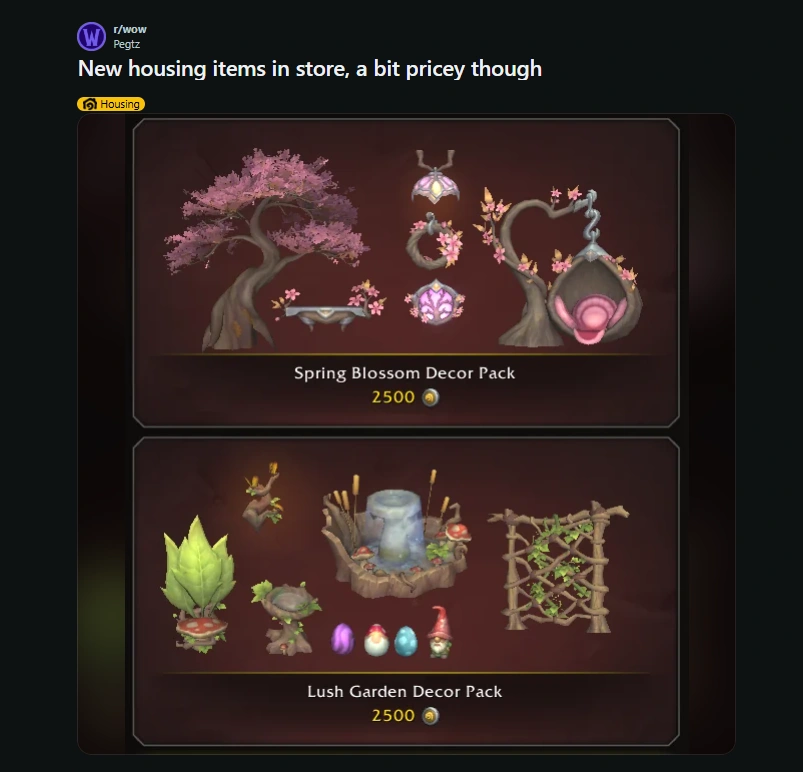Click the r/wow subreddit avatar icon
The width and height of the screenshot is (803, 772).
pyautogui.click(x=91, y=36)
